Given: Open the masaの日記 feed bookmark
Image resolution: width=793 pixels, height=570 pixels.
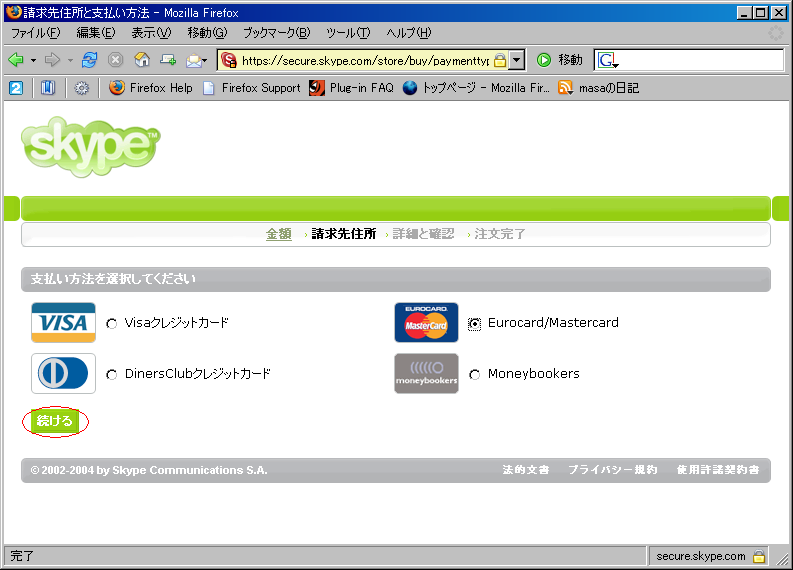Looking at the screenshot, I should pyautogui.click(x=599, y=88).
